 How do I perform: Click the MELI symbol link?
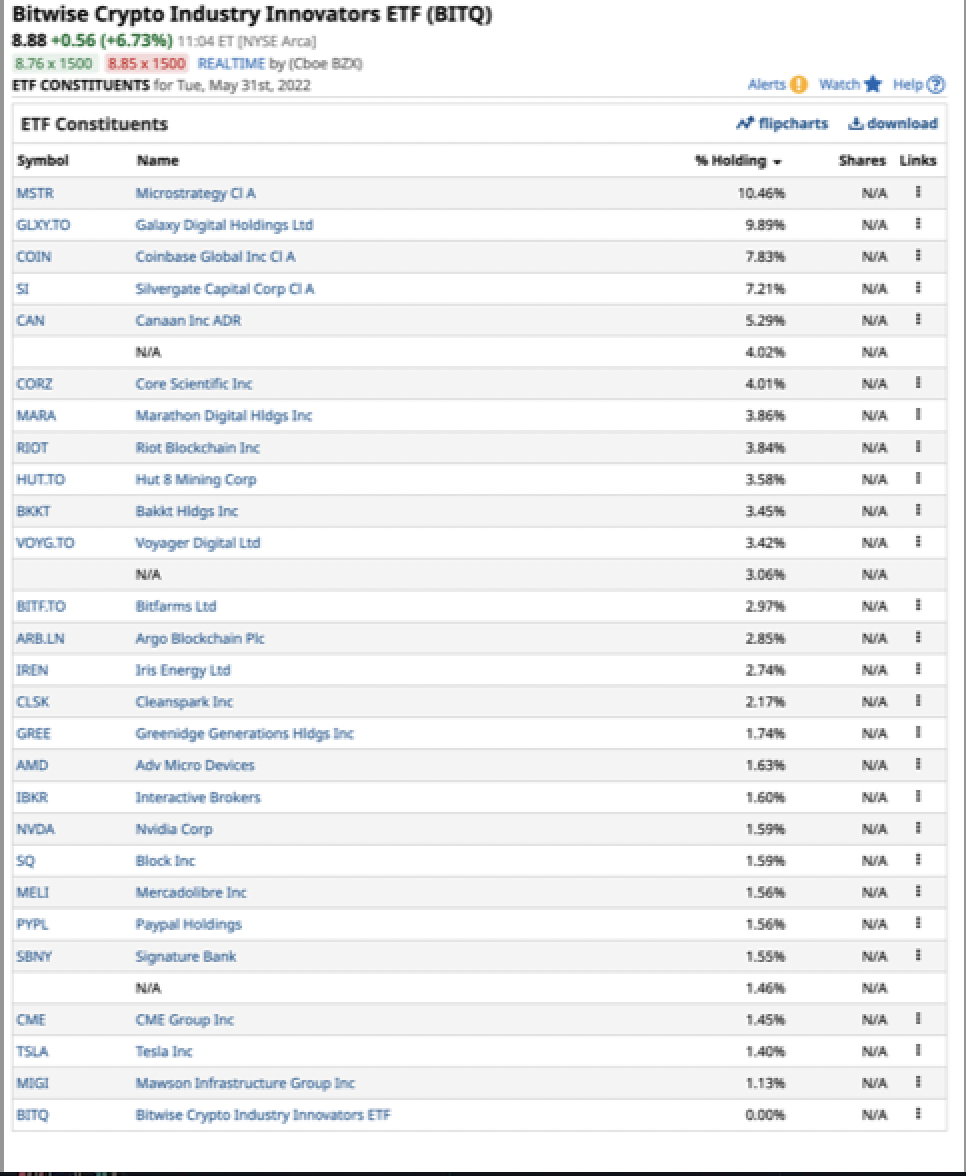[32, 892]
